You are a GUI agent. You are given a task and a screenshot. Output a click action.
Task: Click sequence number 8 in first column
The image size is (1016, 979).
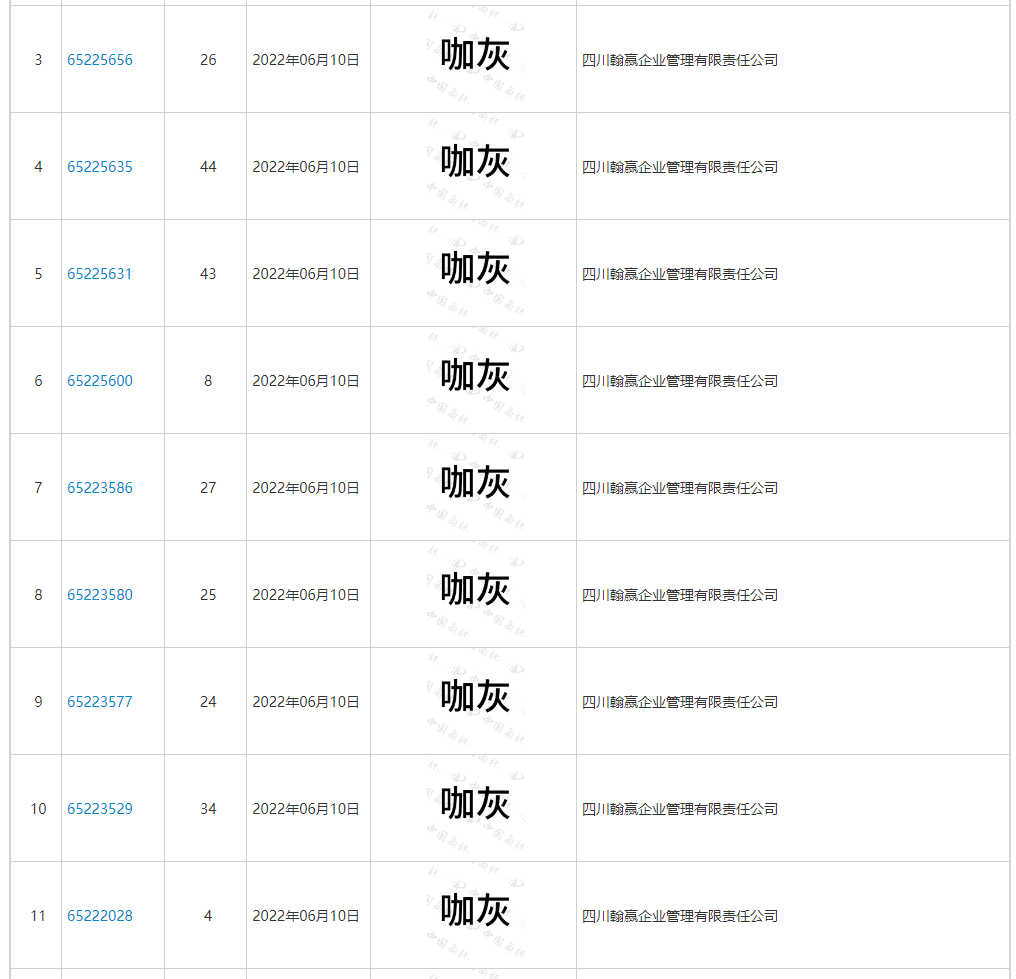pyautogui.click(x=38, y=594)
